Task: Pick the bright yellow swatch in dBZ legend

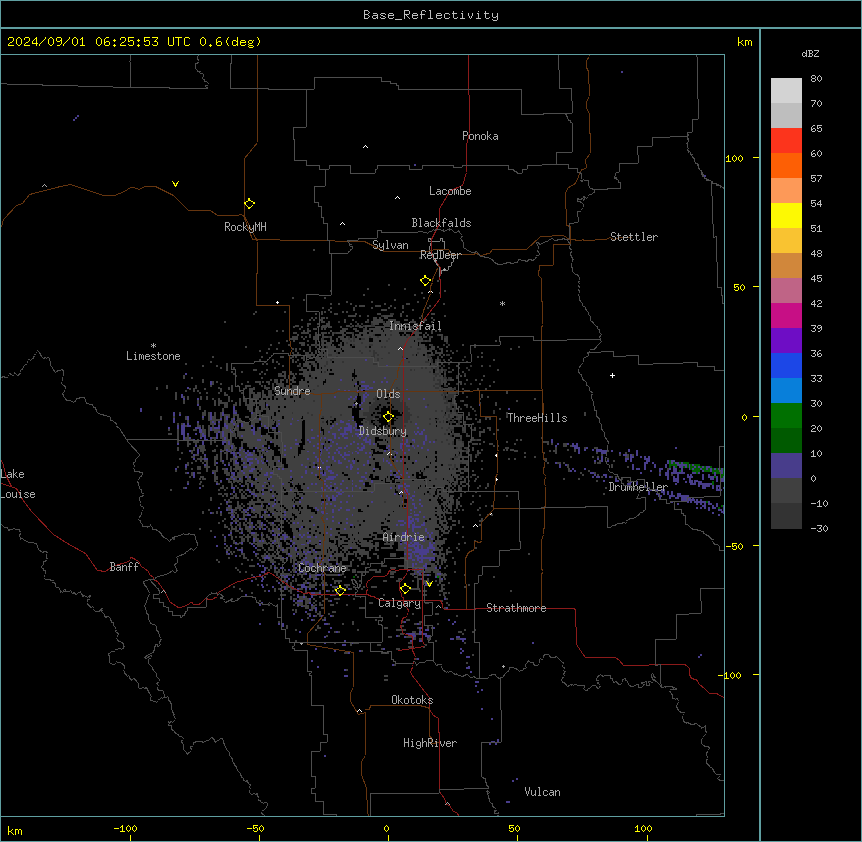Action: point(786,215)
